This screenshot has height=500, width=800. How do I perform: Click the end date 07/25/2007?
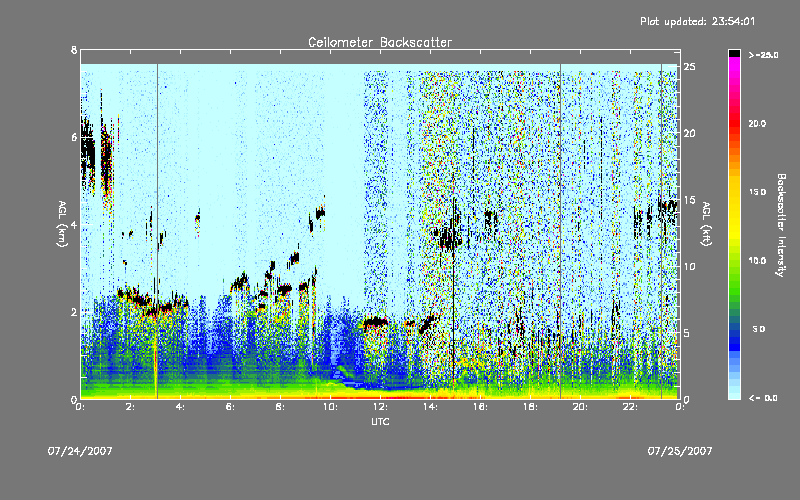point(680,451)
